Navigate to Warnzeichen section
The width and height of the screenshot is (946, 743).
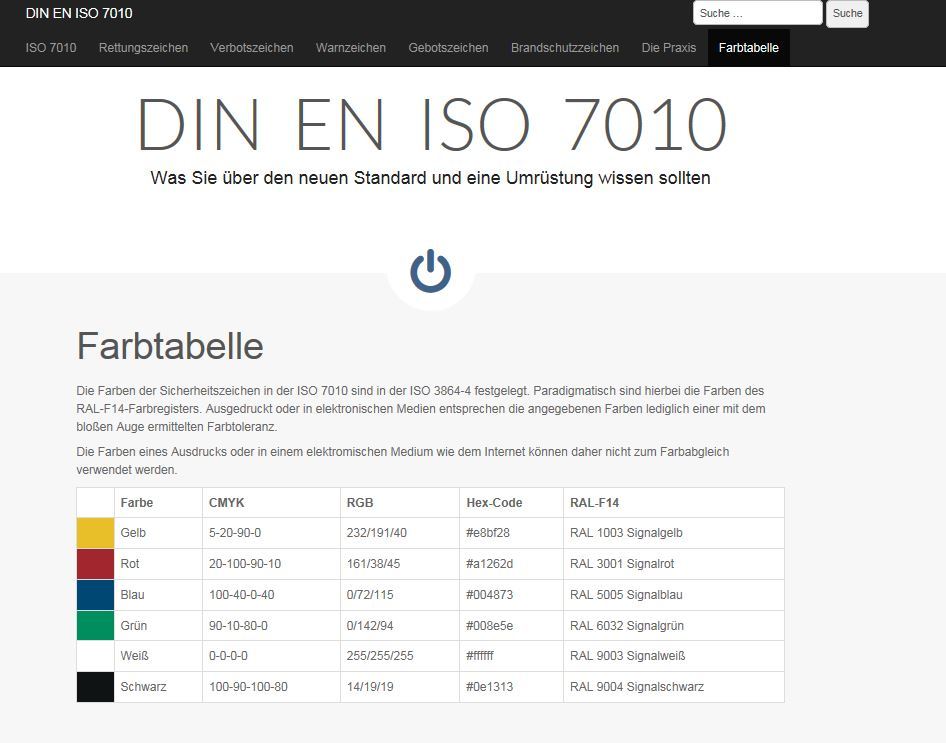[351, 47]
